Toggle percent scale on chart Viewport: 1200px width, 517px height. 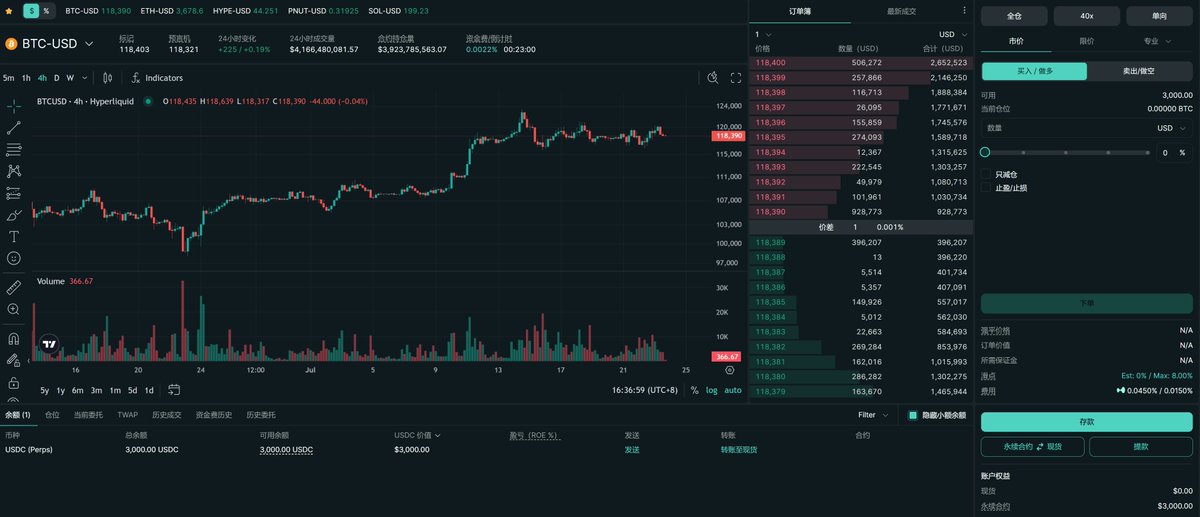pyautogui.click(x=694, y=390)
